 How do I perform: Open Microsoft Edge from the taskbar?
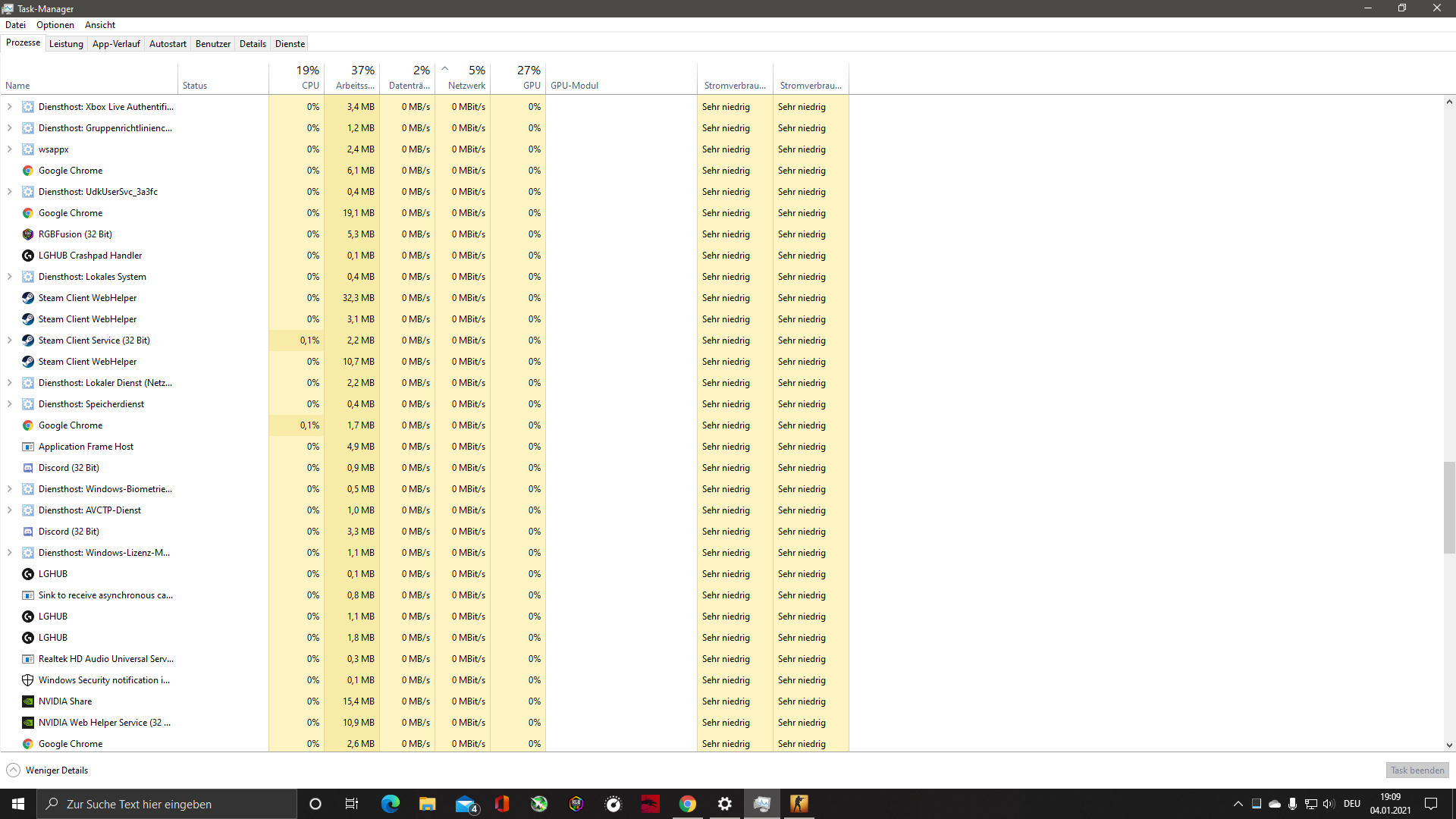click(391, 804)
